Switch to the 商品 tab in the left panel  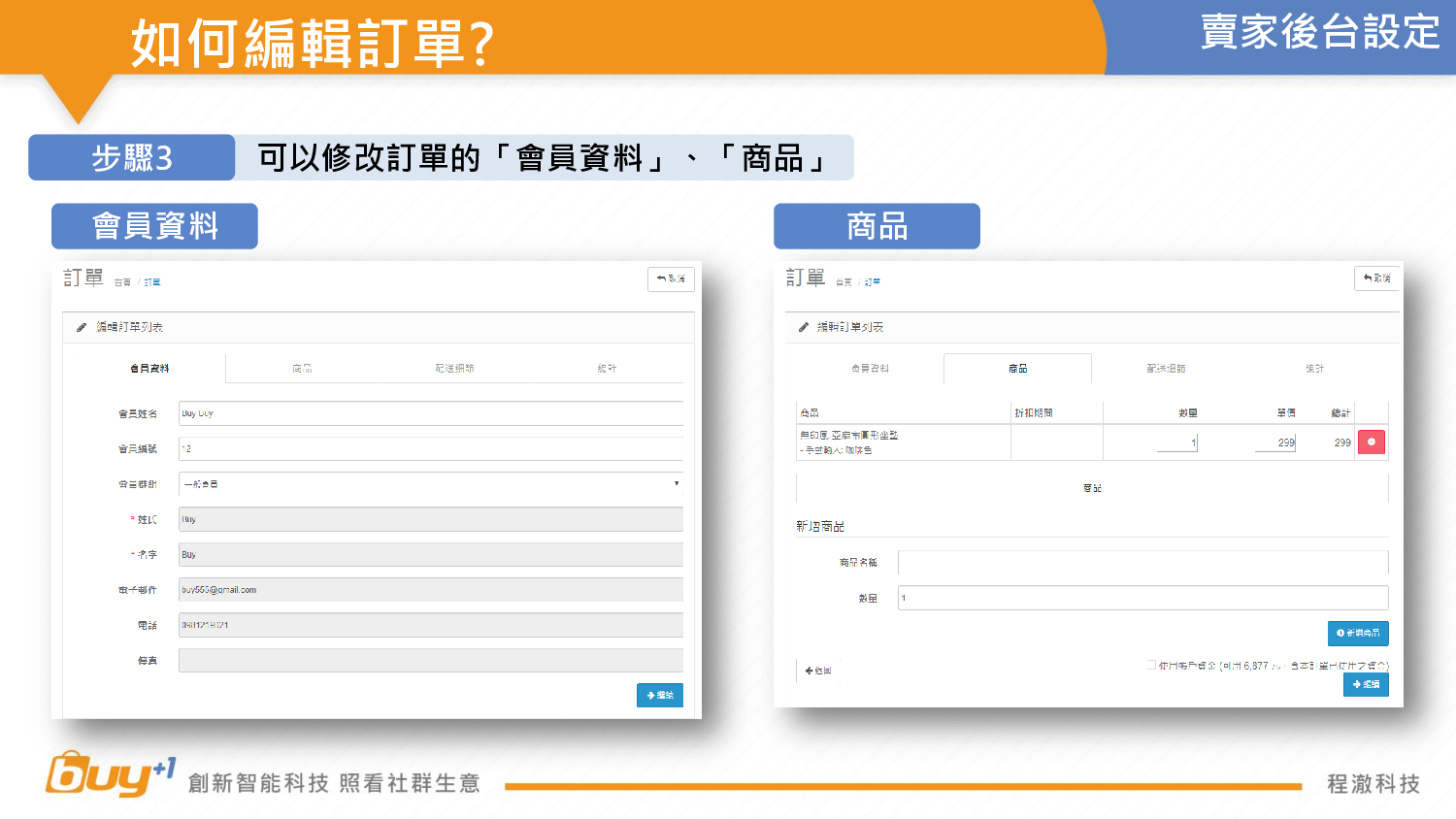302,369
